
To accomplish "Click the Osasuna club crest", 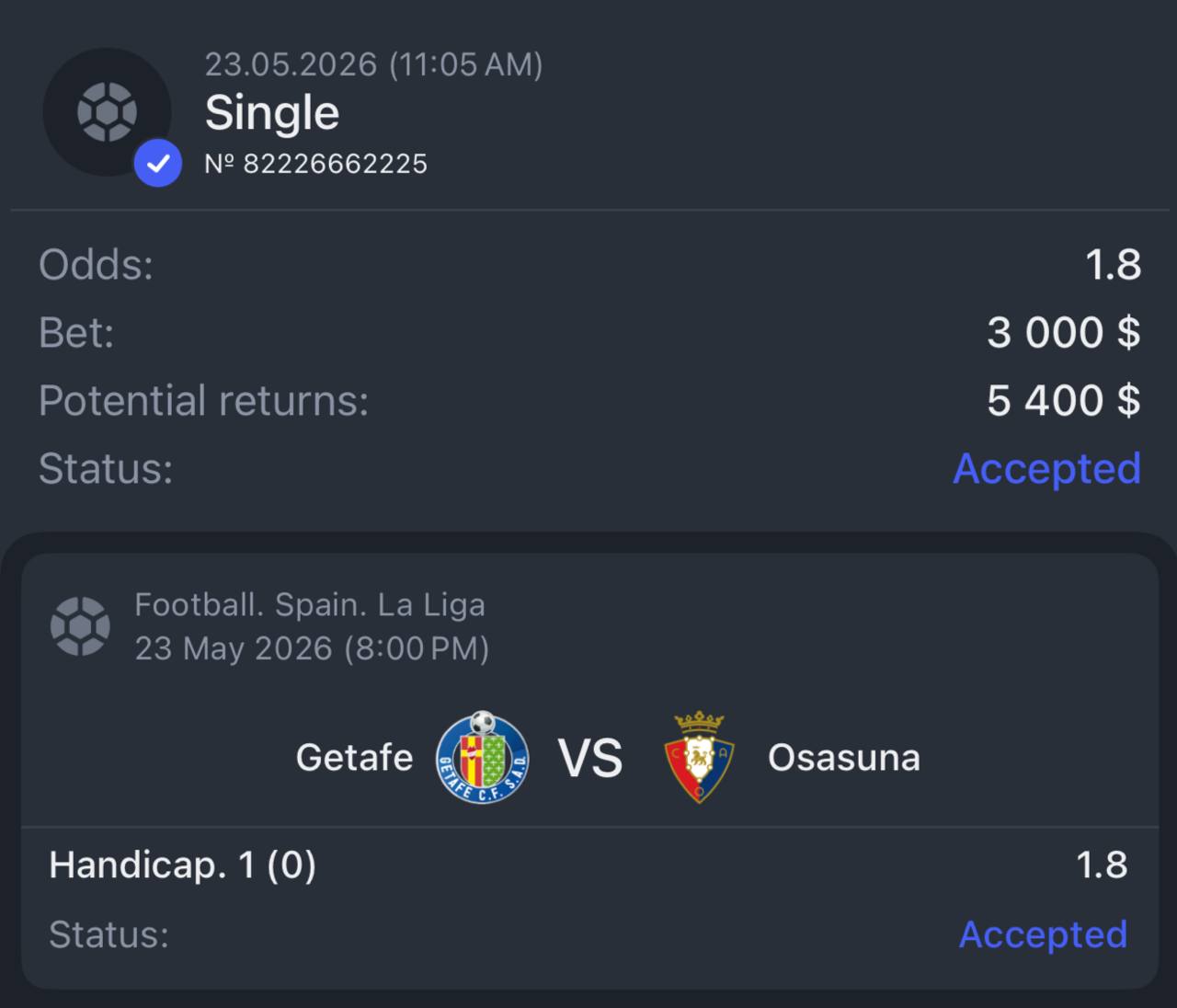I will point(699,757).
